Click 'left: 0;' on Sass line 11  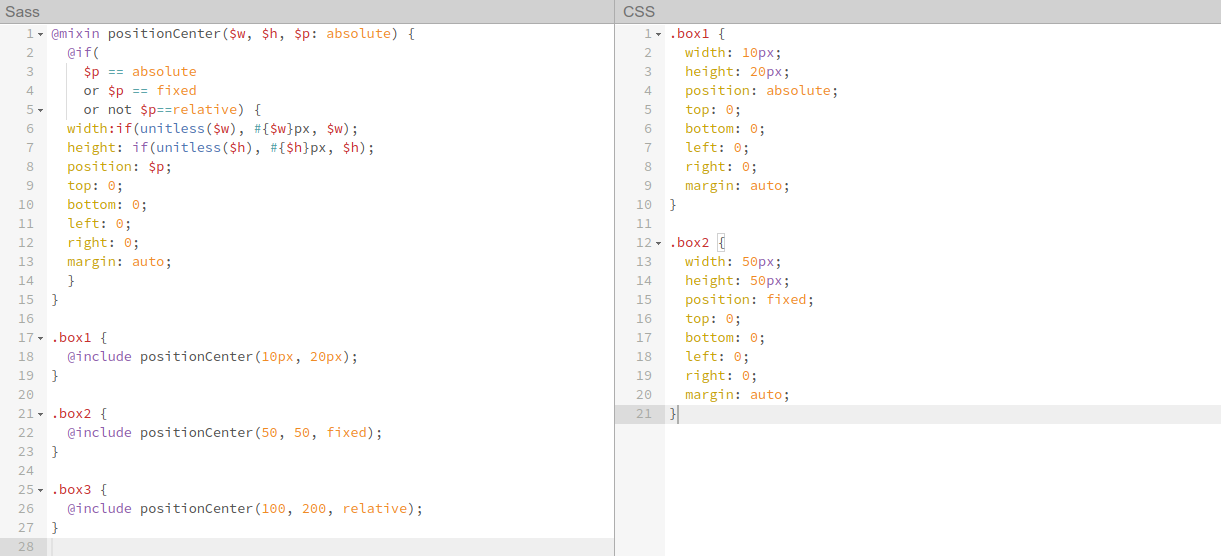click(99, 223)
